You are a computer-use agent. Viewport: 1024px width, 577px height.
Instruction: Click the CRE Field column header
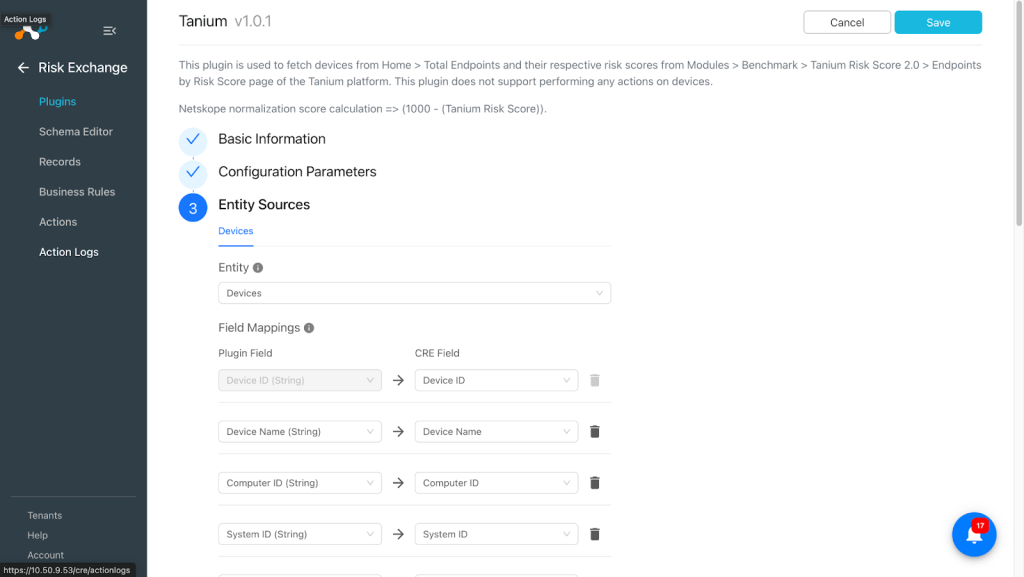[x=437, y=353]
